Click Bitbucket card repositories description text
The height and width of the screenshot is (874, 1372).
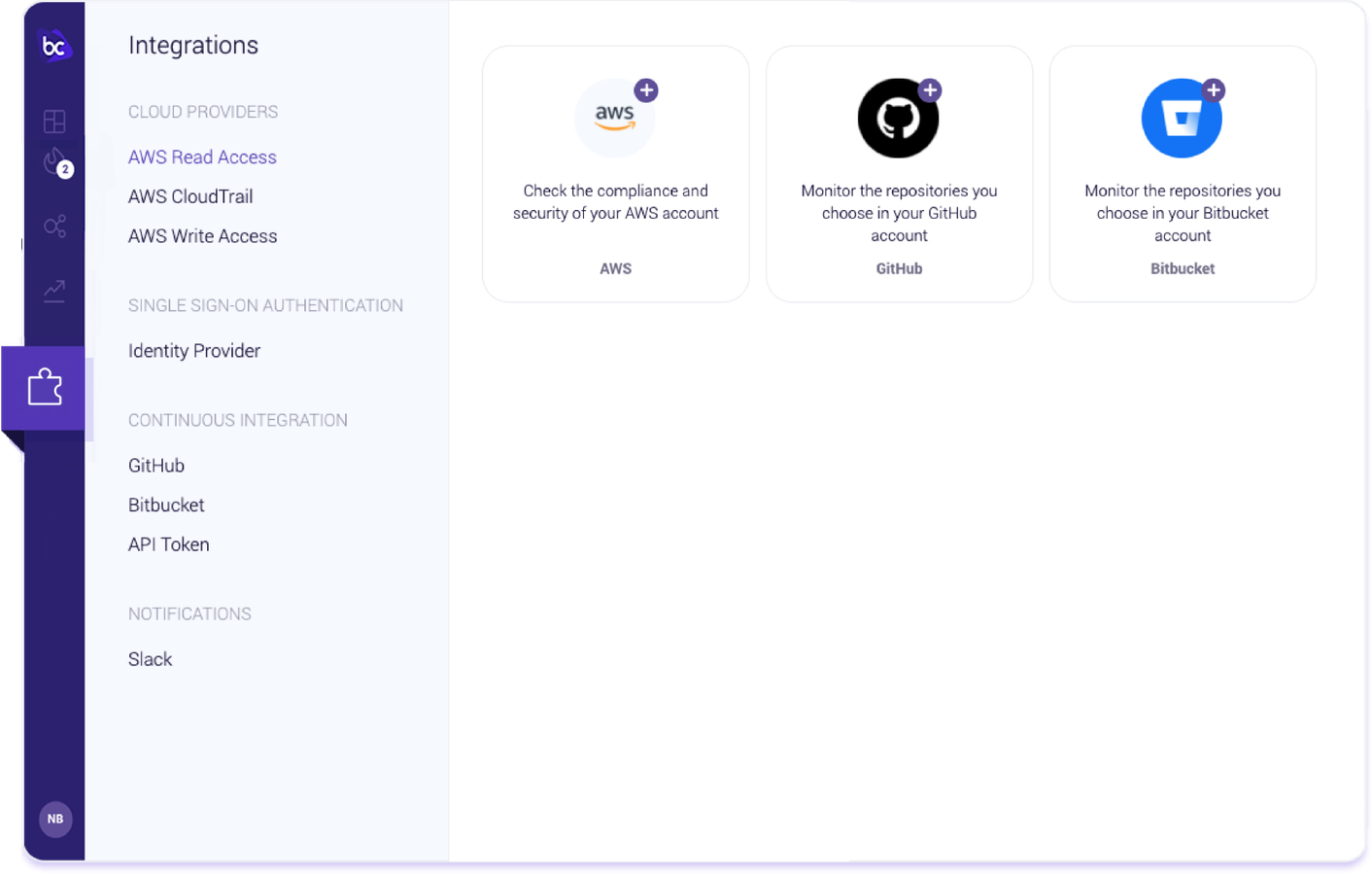[1183, 213]
